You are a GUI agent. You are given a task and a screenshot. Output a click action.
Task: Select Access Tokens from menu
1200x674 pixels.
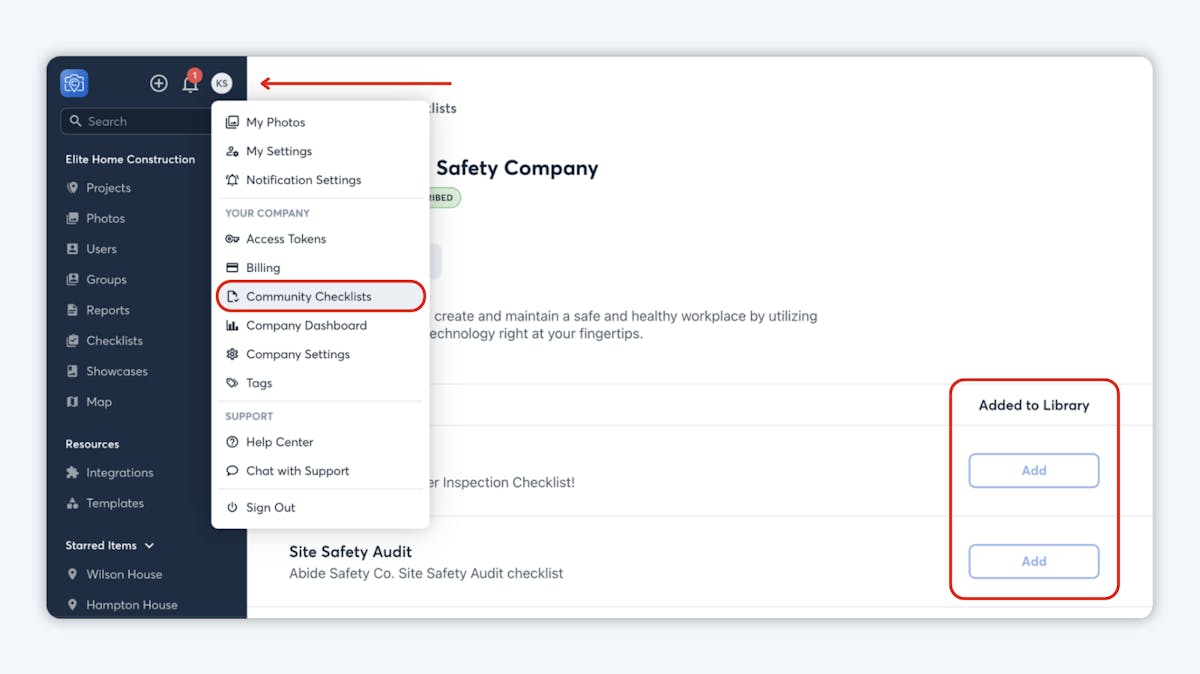coord(286,239)
